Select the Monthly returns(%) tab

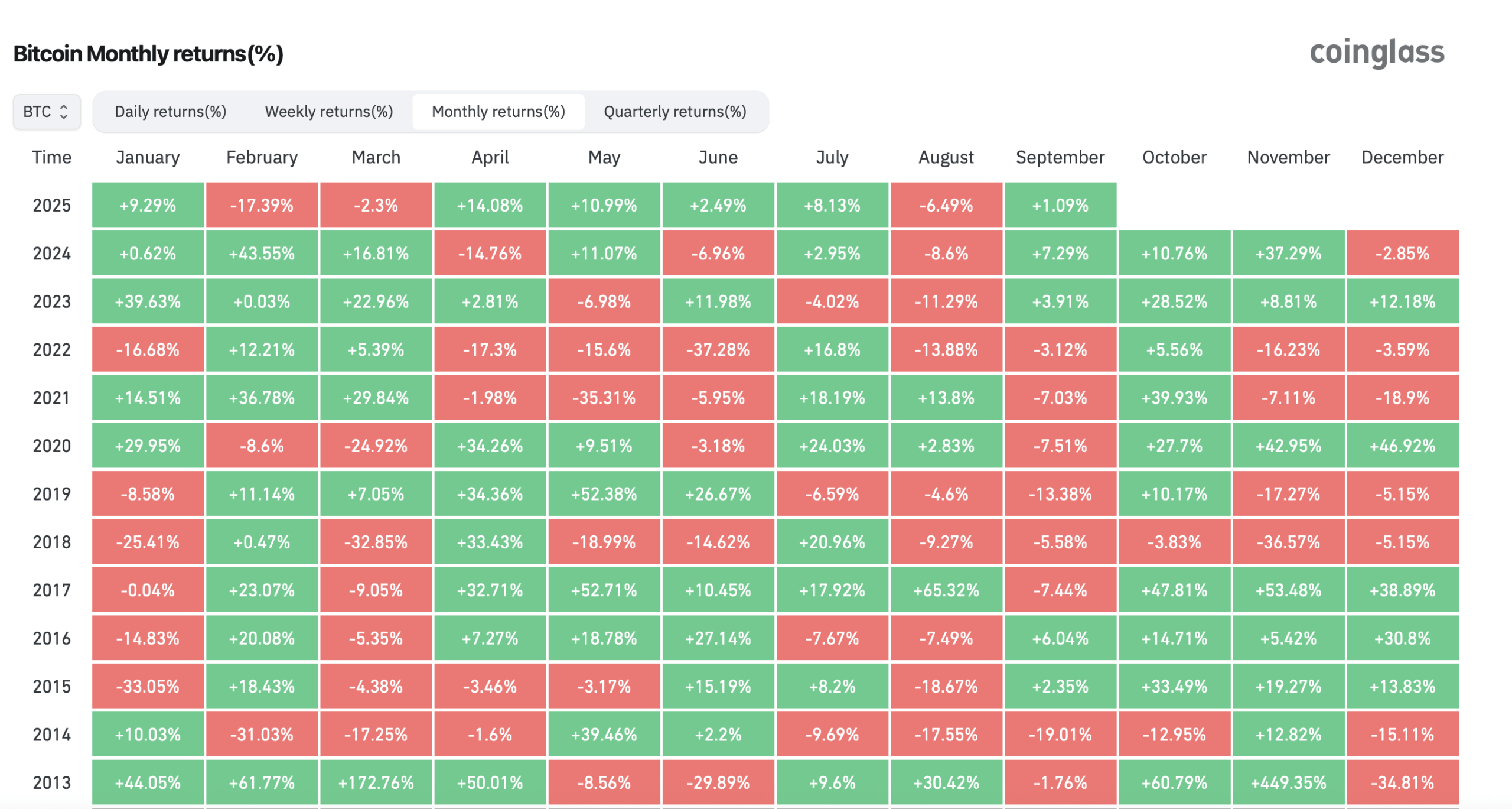(x=498, y=112)
